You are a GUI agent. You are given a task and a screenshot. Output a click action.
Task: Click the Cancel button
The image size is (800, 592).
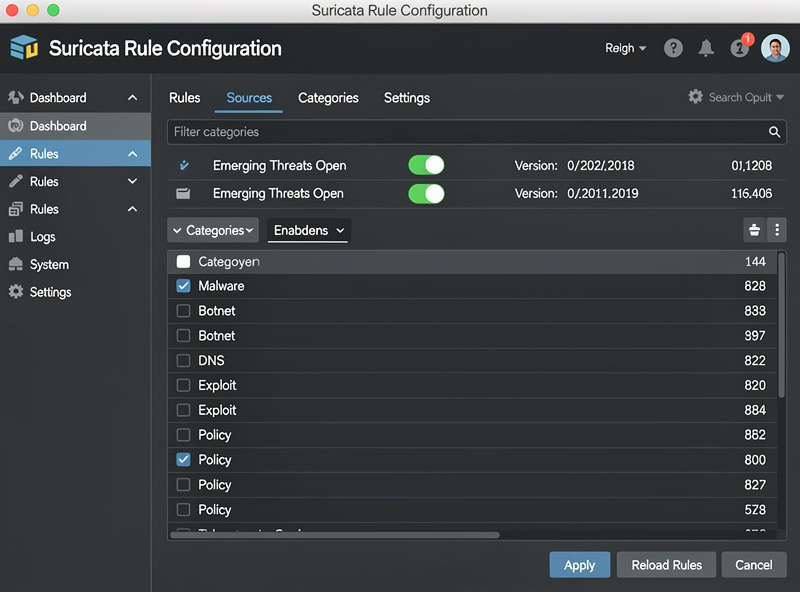[x=754, y=565]
